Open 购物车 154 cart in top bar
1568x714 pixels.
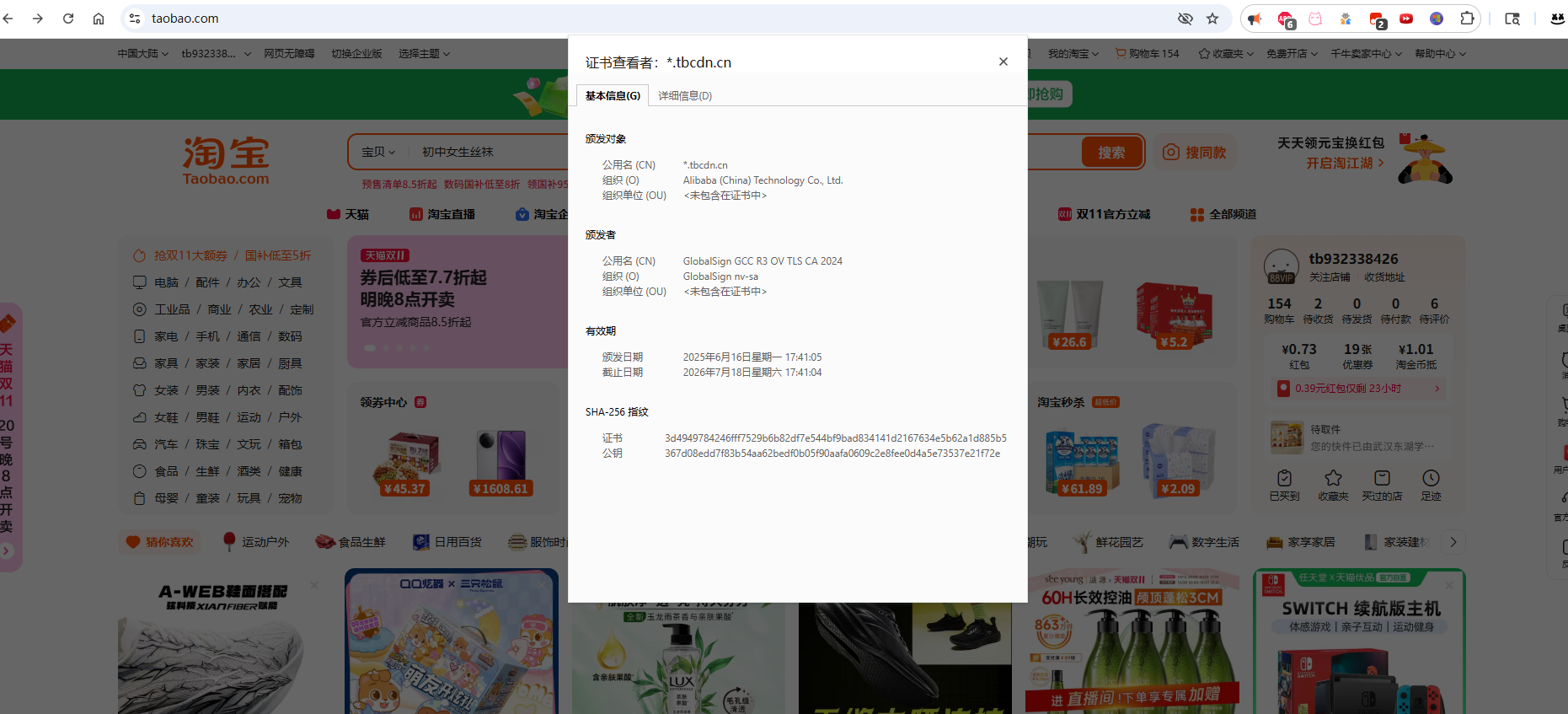point(1147,54)
